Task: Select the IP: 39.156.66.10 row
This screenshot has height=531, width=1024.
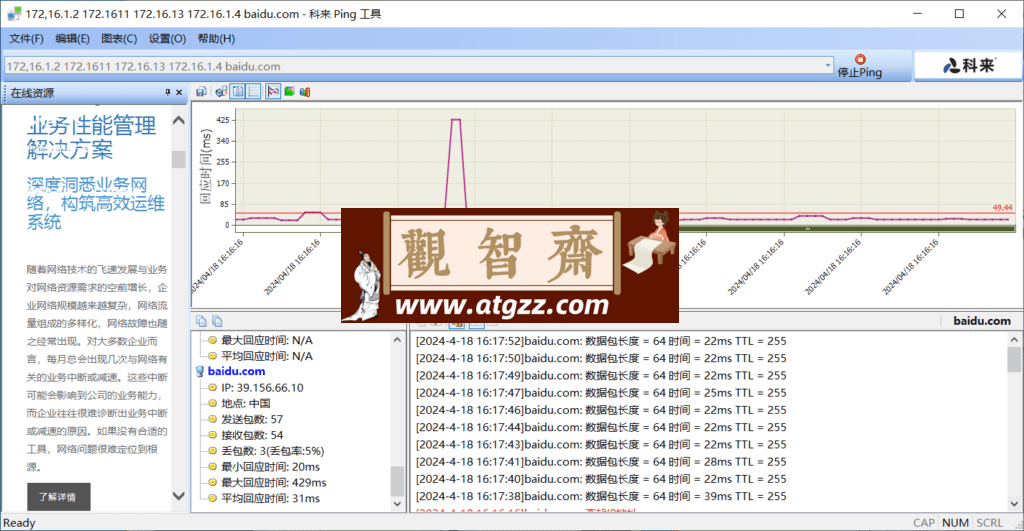Action: [262, 387]
